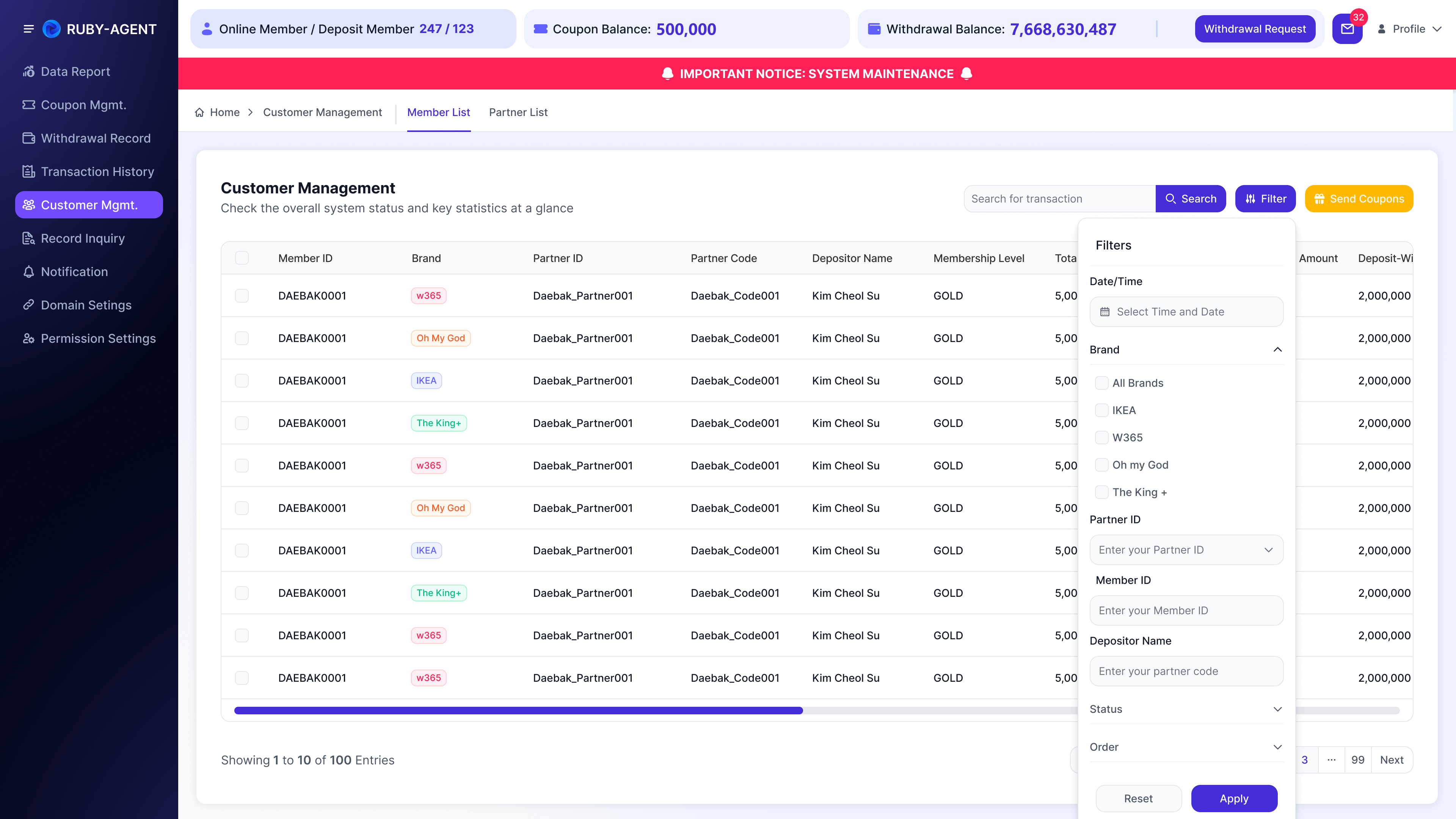Screen dimensions: 1456x819
Task: Select the checkbox of the first IKEA row
Action: [x=242, y=380]
